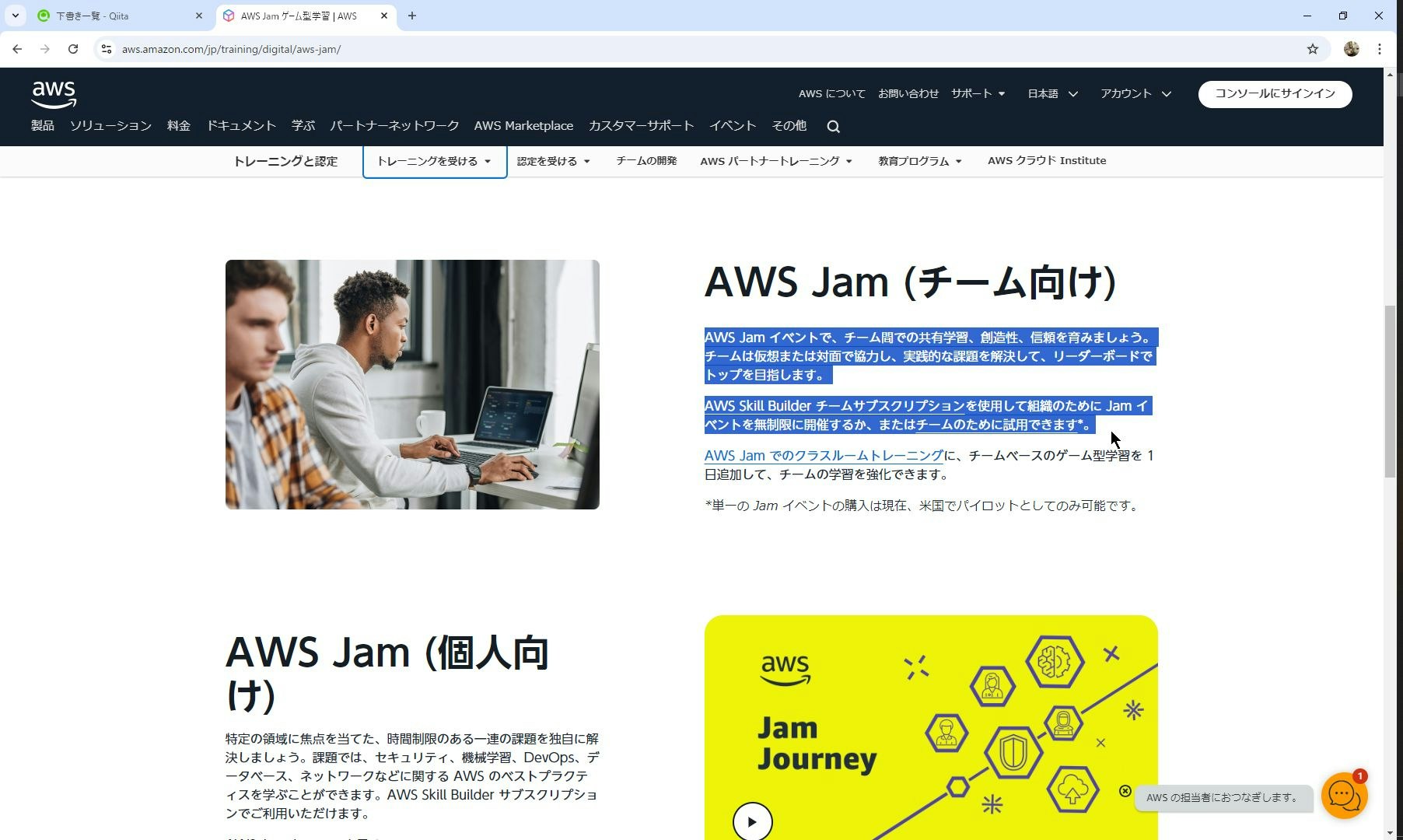The width and height of the screenshot is (1403, 840).
Task: Go forward in browser history
Action: click(x=45, y=49)
